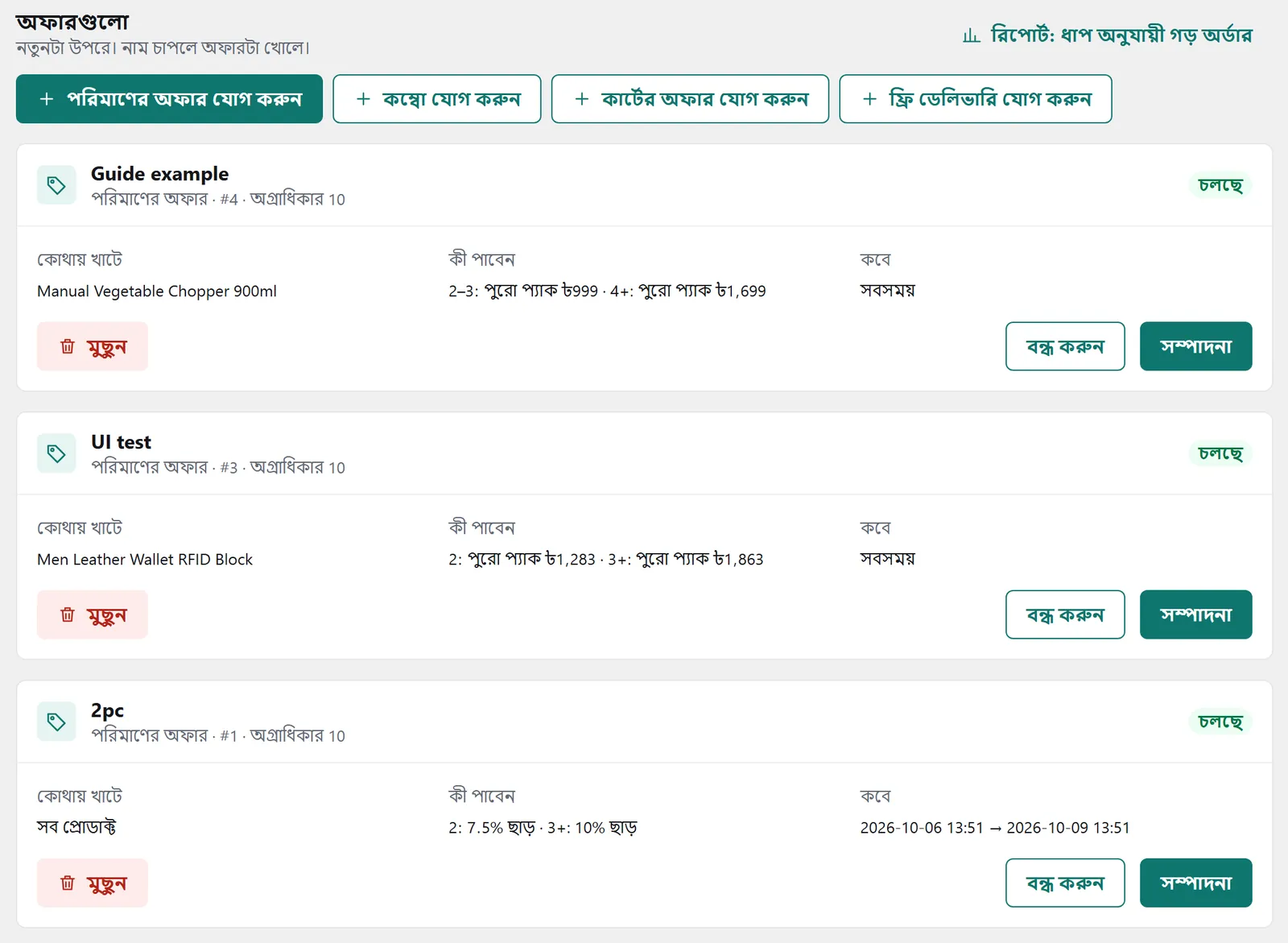This screenshot has width=1288, height=943.
Task: Click সম্পাদনা for UI test offer
Action: click(1196, 614)
